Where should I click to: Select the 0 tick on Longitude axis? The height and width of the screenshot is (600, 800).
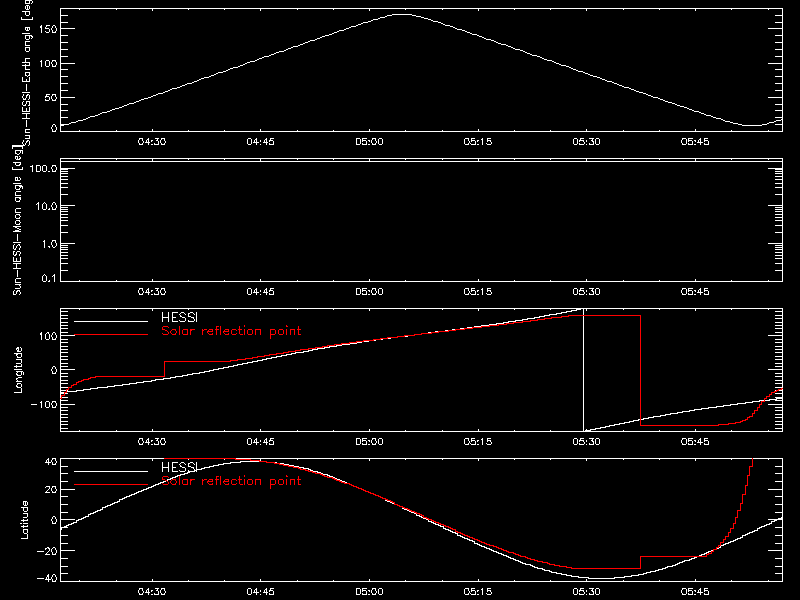click(x=54, y=370)
